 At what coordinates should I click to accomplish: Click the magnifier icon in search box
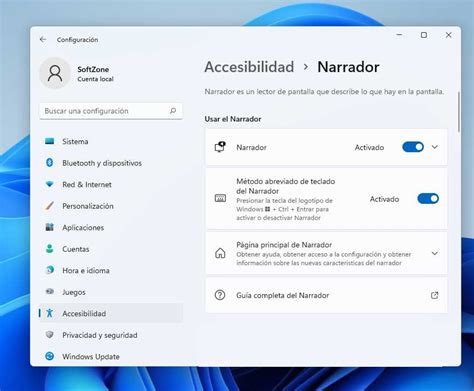(173, 111)
